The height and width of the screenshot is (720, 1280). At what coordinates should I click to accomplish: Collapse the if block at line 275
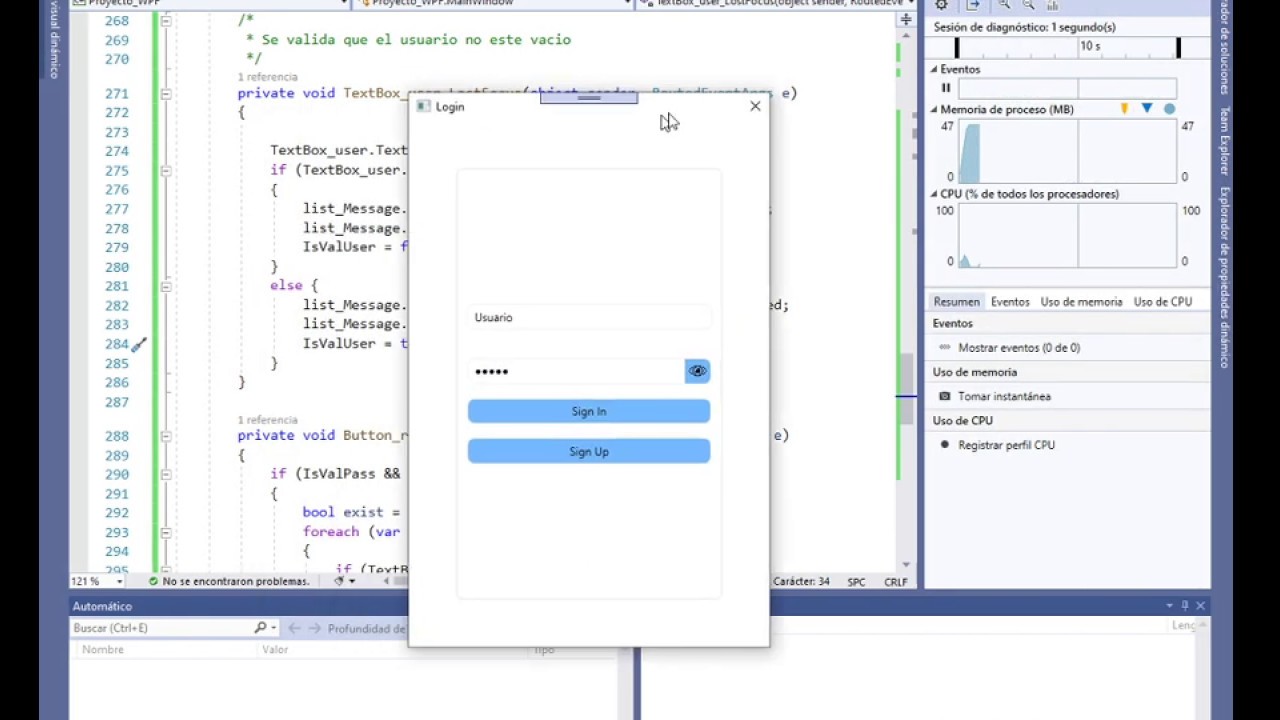tap(166, 171)
